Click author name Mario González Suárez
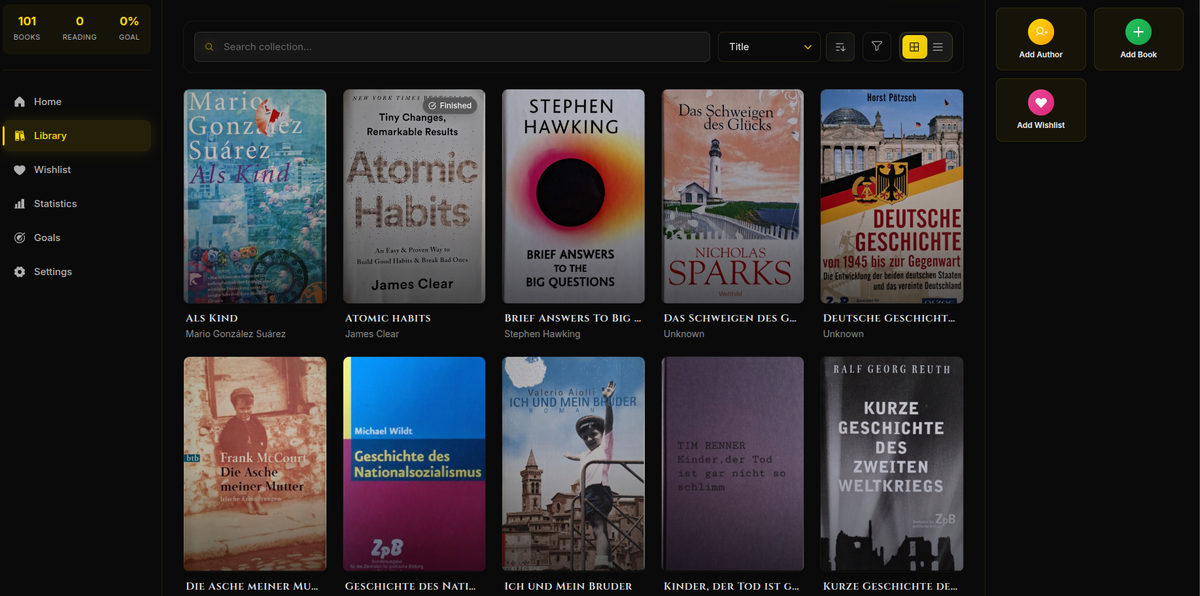Viewport: 1200px width, 596px height. 236,334
